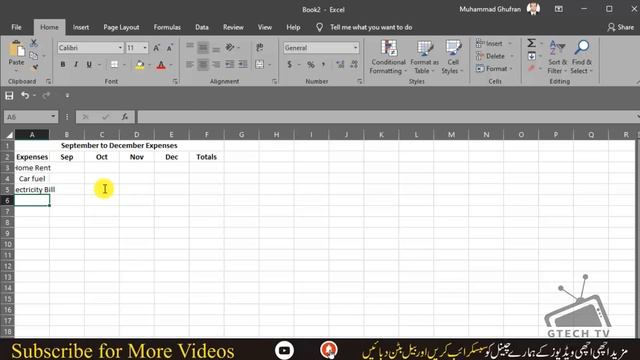
Task: Toggle Bold formatting
Action: pos(62,64)
